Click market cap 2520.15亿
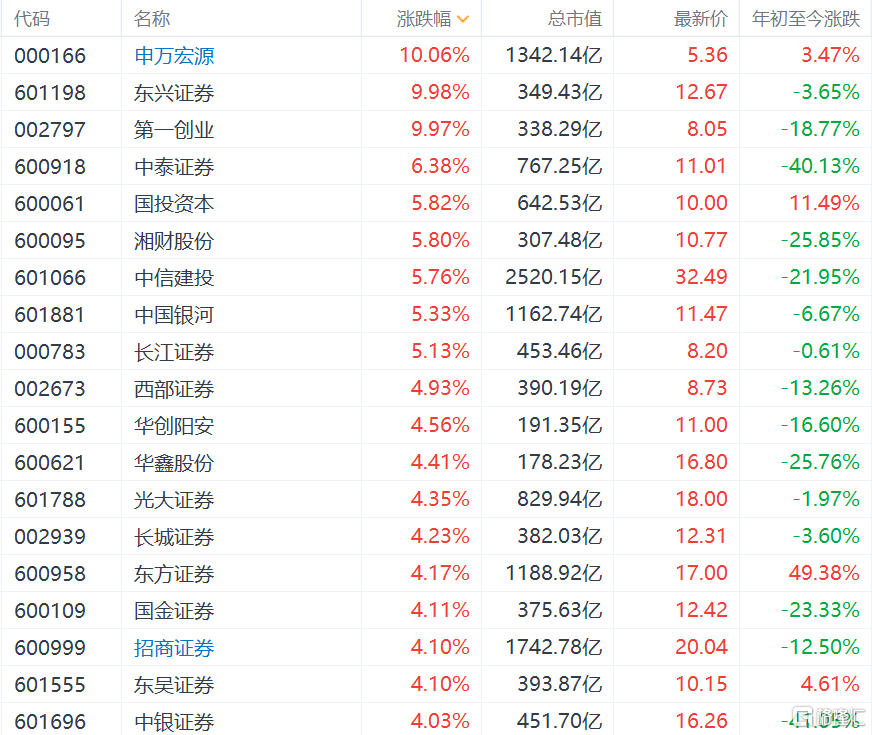 coord(554,277)
